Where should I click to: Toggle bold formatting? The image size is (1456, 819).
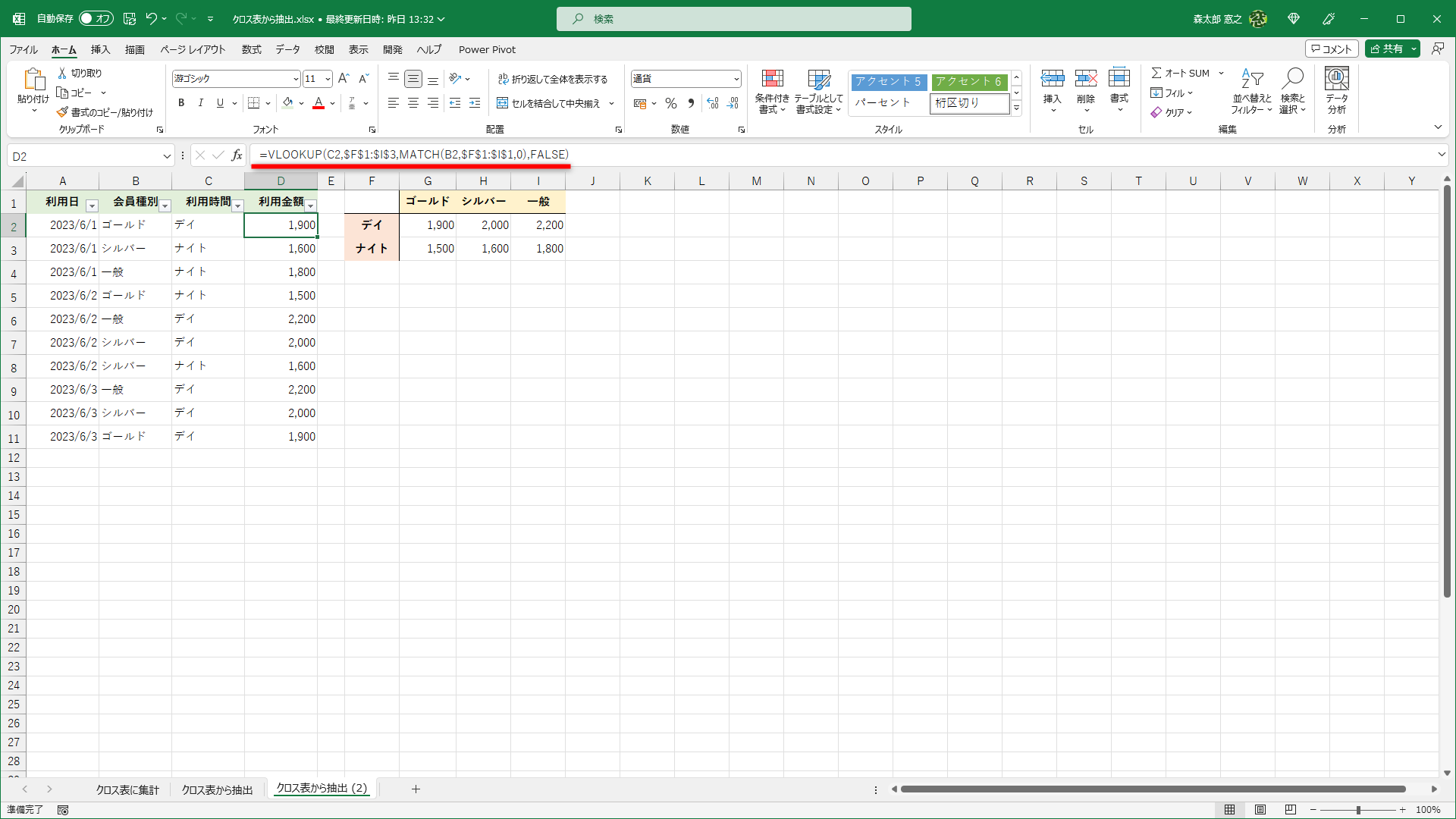(x=181, y=102)
